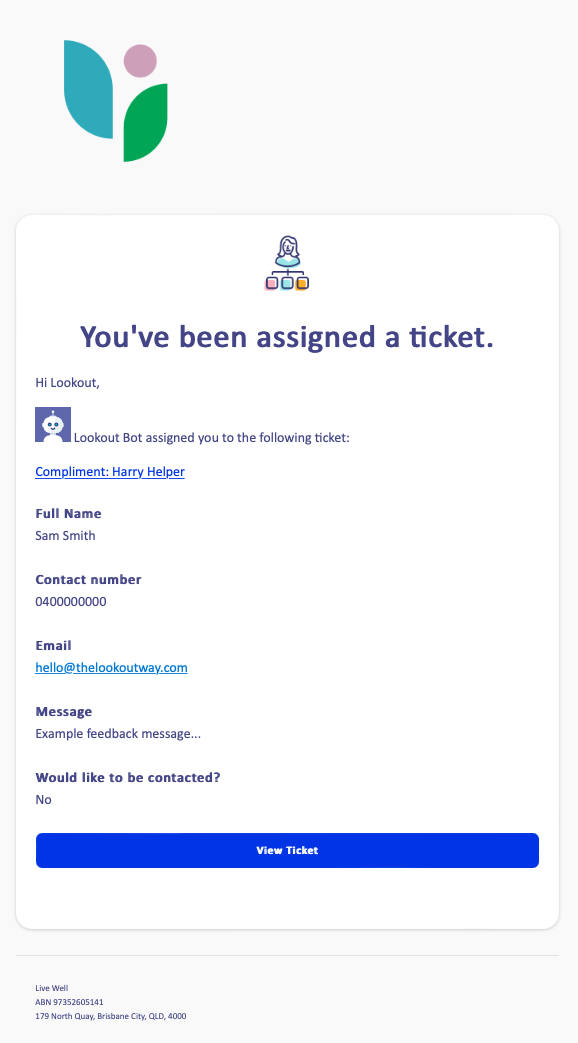Click the teal leaf shape of logo
The width and height of the screenshot is (578, 1043).
(88, 89)
